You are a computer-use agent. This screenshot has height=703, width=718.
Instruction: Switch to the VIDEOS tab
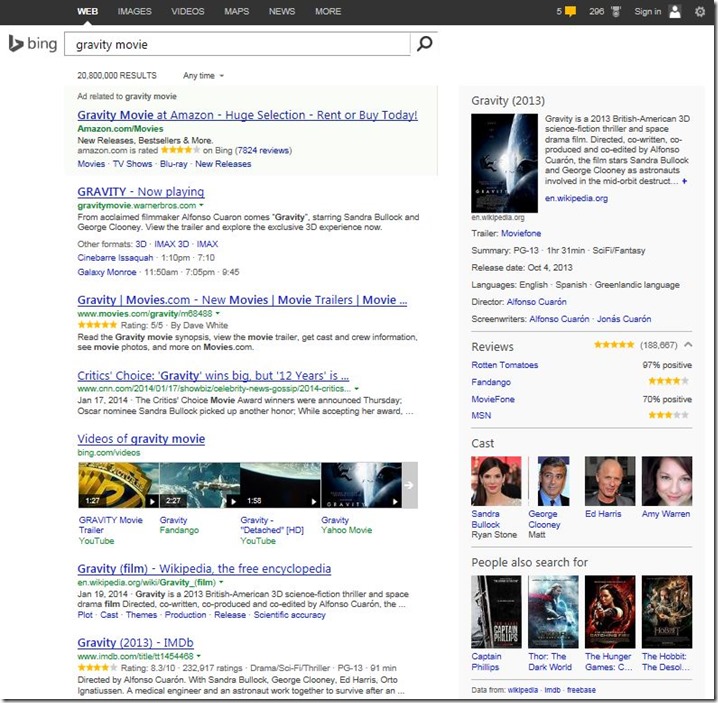point(188,11)
